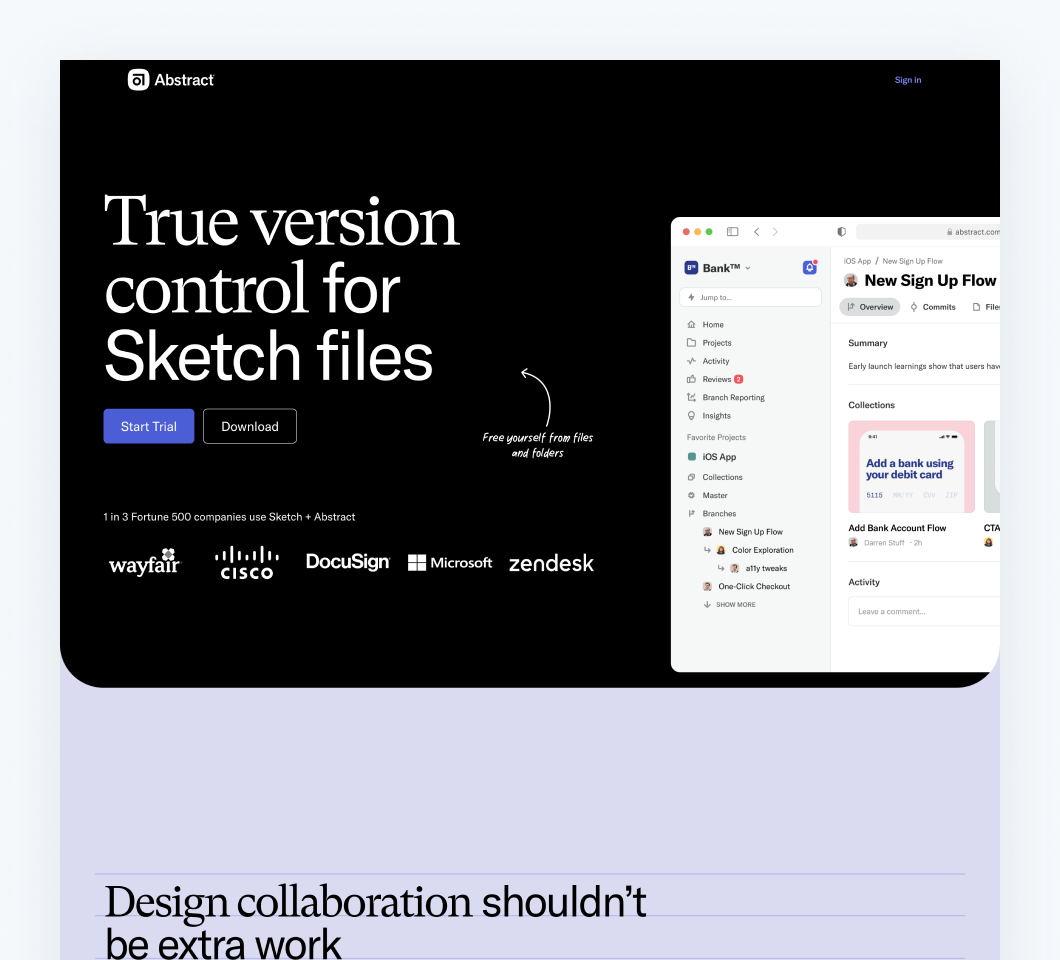Click the New Sign Up Flow breadcrumb

[912, 261]
